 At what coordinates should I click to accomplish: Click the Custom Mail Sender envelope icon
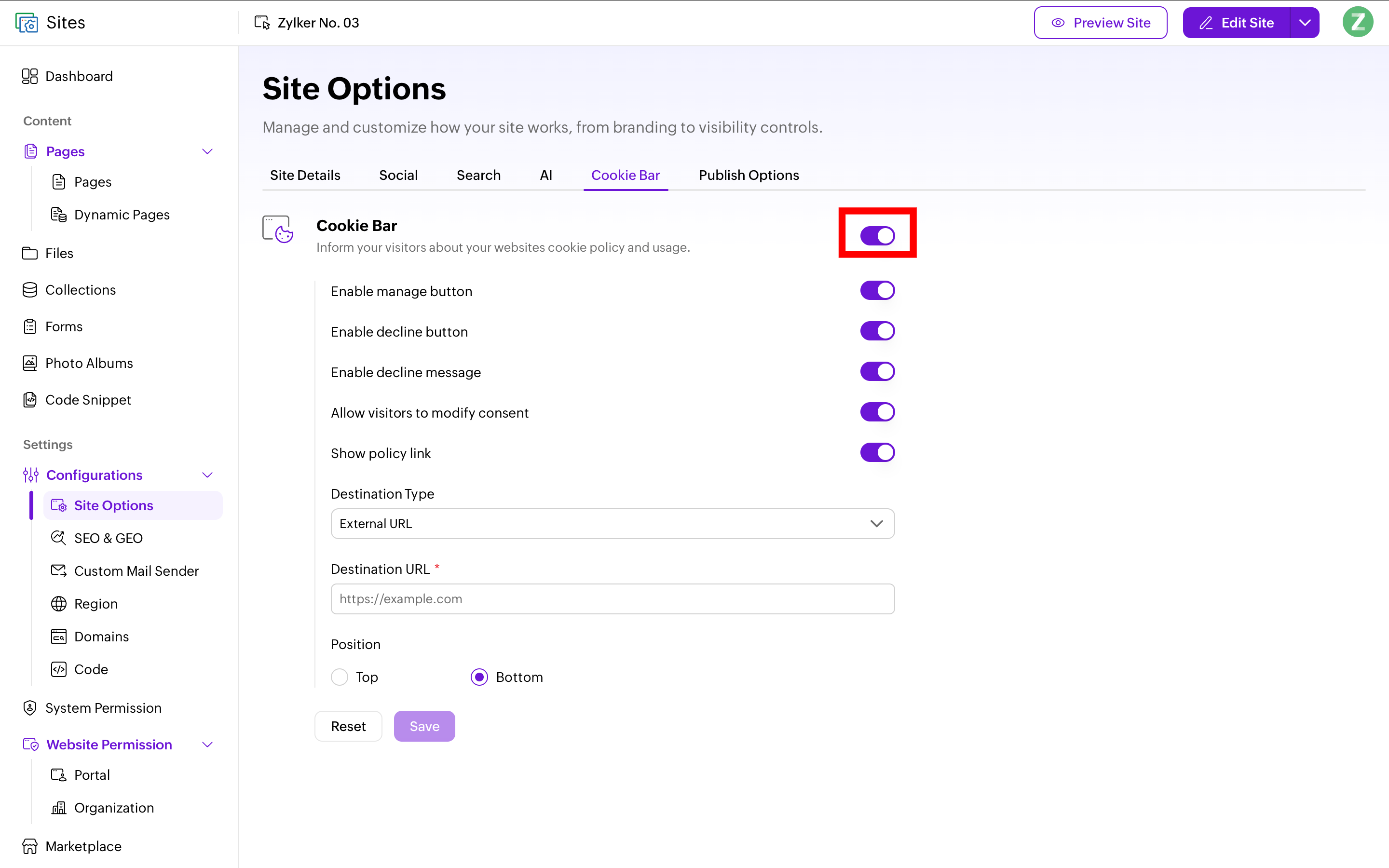[58, 570]
